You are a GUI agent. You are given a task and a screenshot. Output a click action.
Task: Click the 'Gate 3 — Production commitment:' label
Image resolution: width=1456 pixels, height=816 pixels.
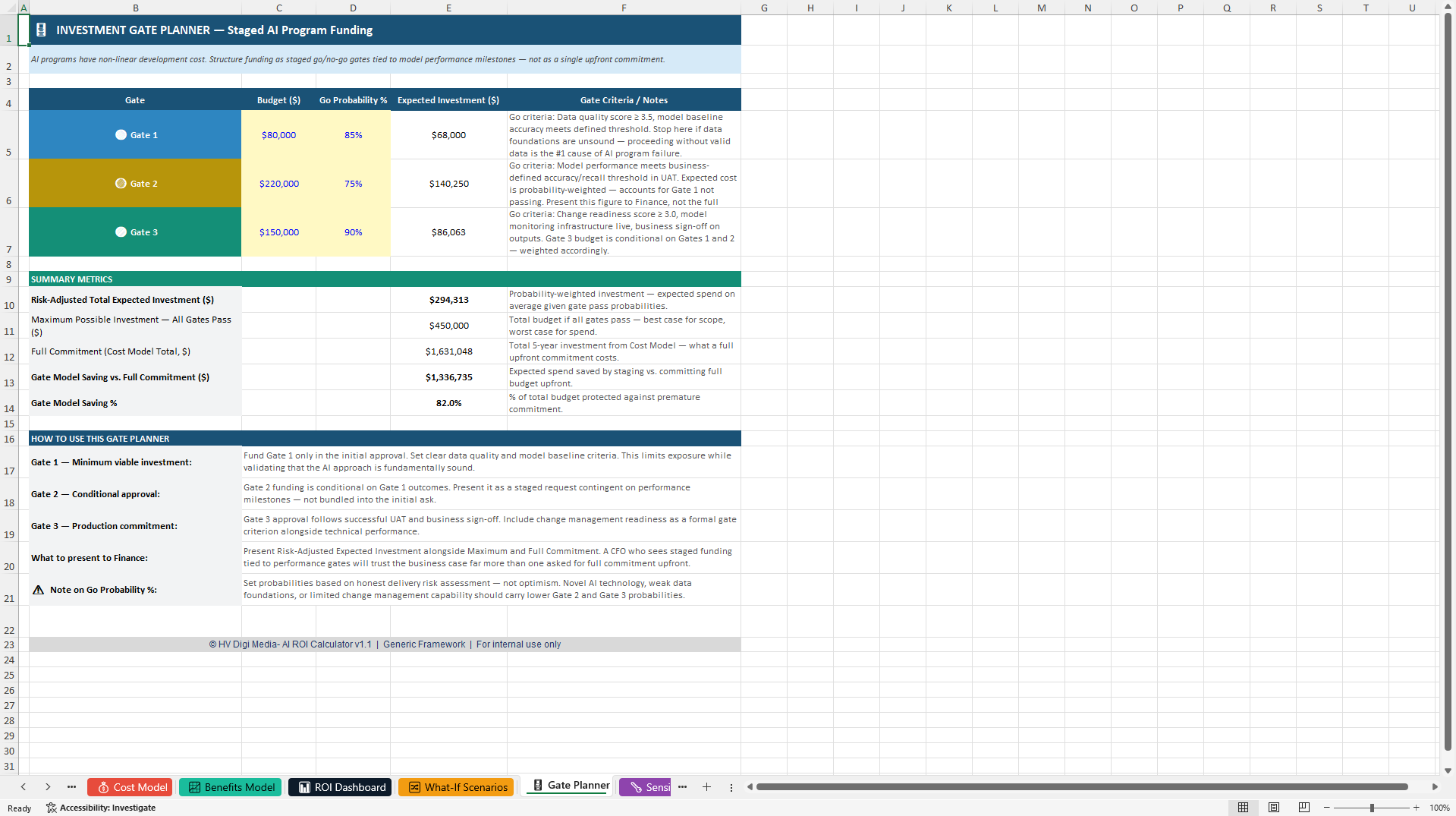click(104, 526)
